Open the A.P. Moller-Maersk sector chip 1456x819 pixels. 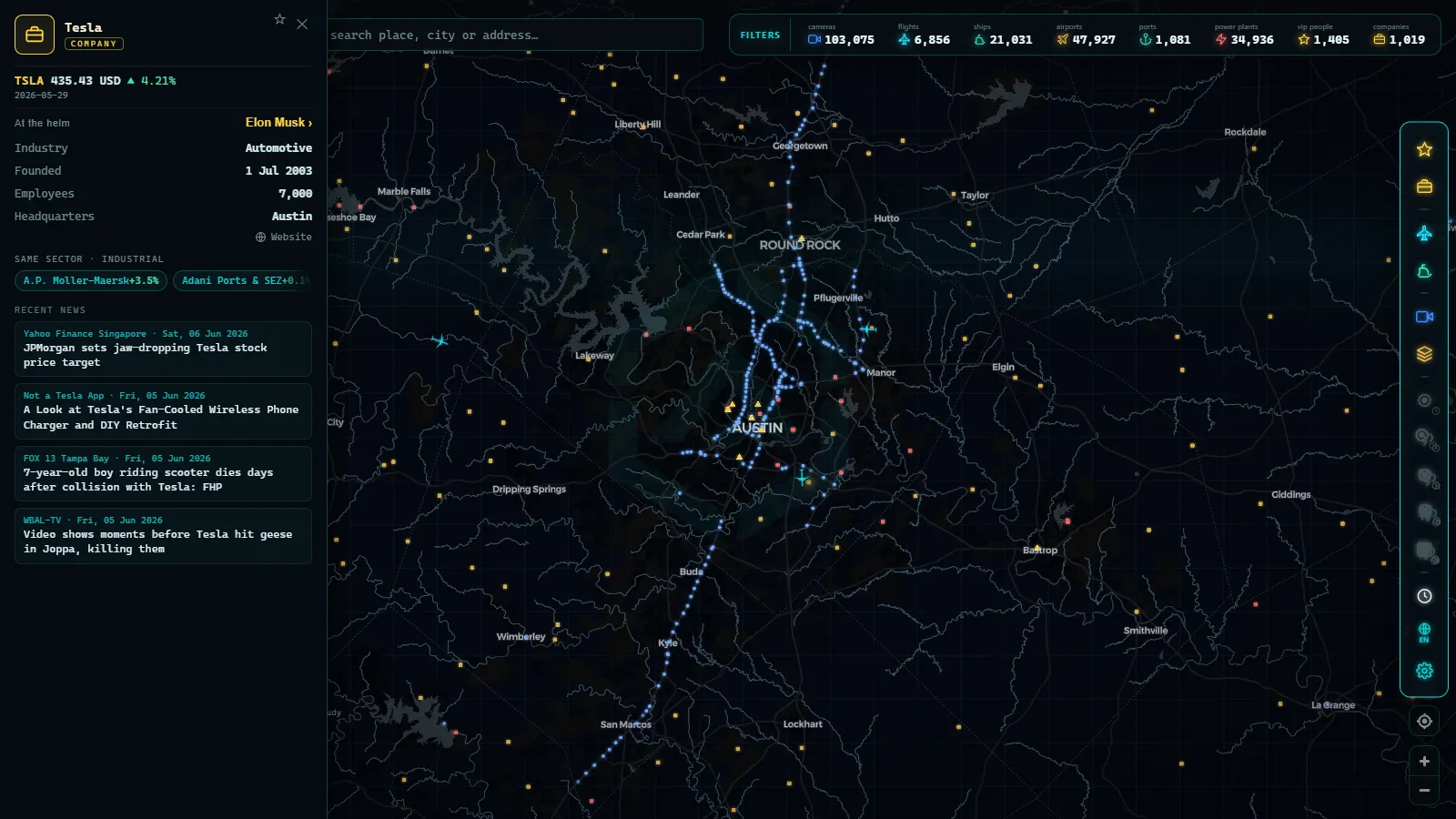[91, 281]
